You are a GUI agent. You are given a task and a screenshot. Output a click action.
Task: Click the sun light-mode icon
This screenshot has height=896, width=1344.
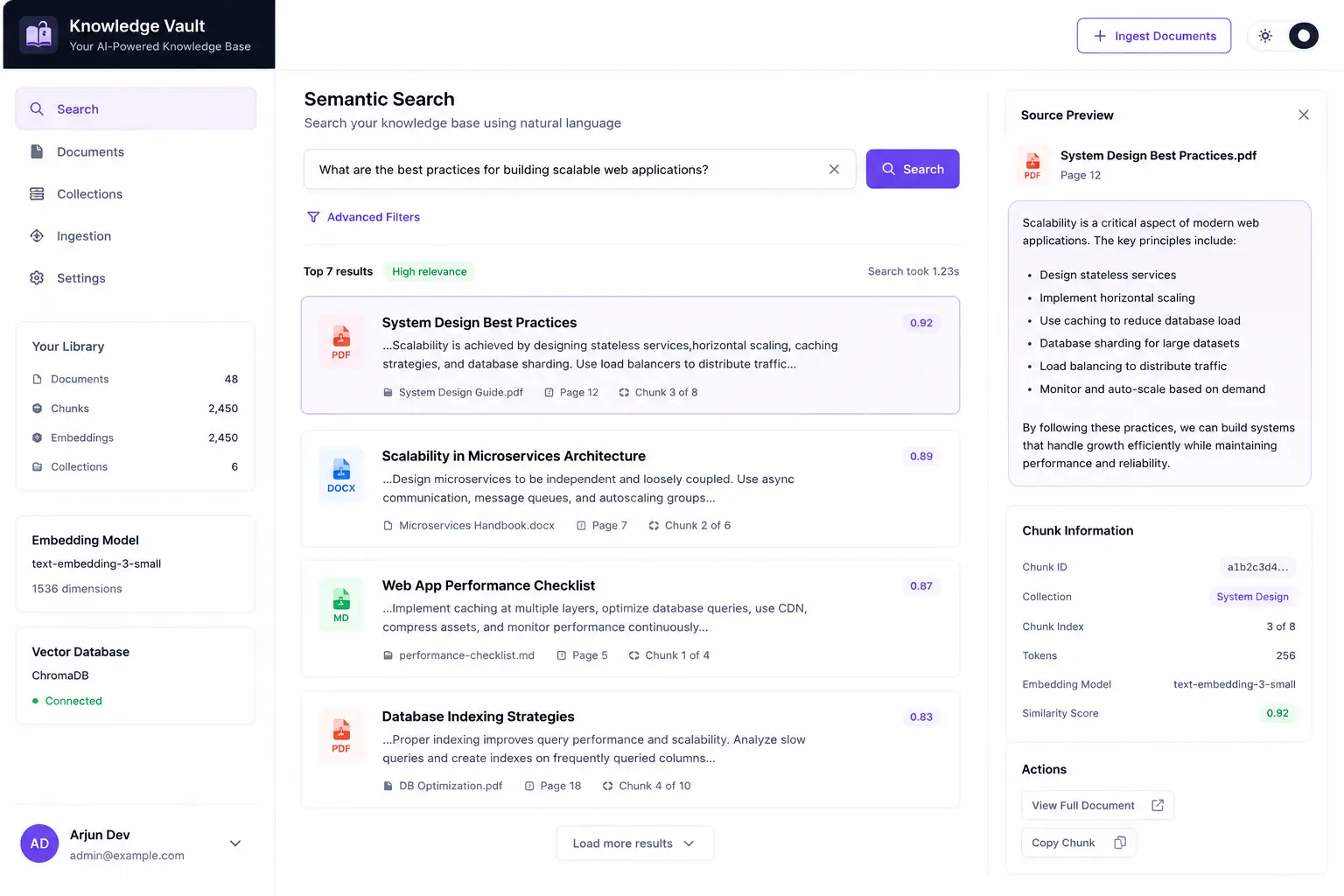1265,36
